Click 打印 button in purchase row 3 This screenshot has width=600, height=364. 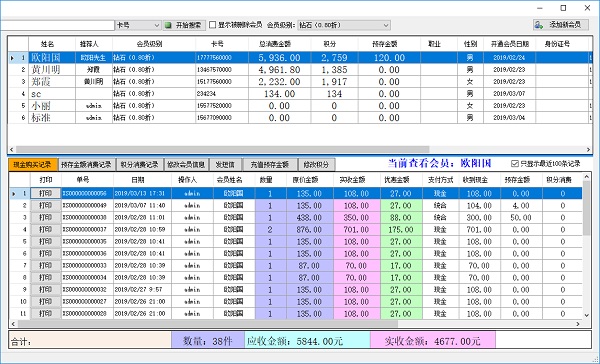pyautogui.click(x=46, y=218)
